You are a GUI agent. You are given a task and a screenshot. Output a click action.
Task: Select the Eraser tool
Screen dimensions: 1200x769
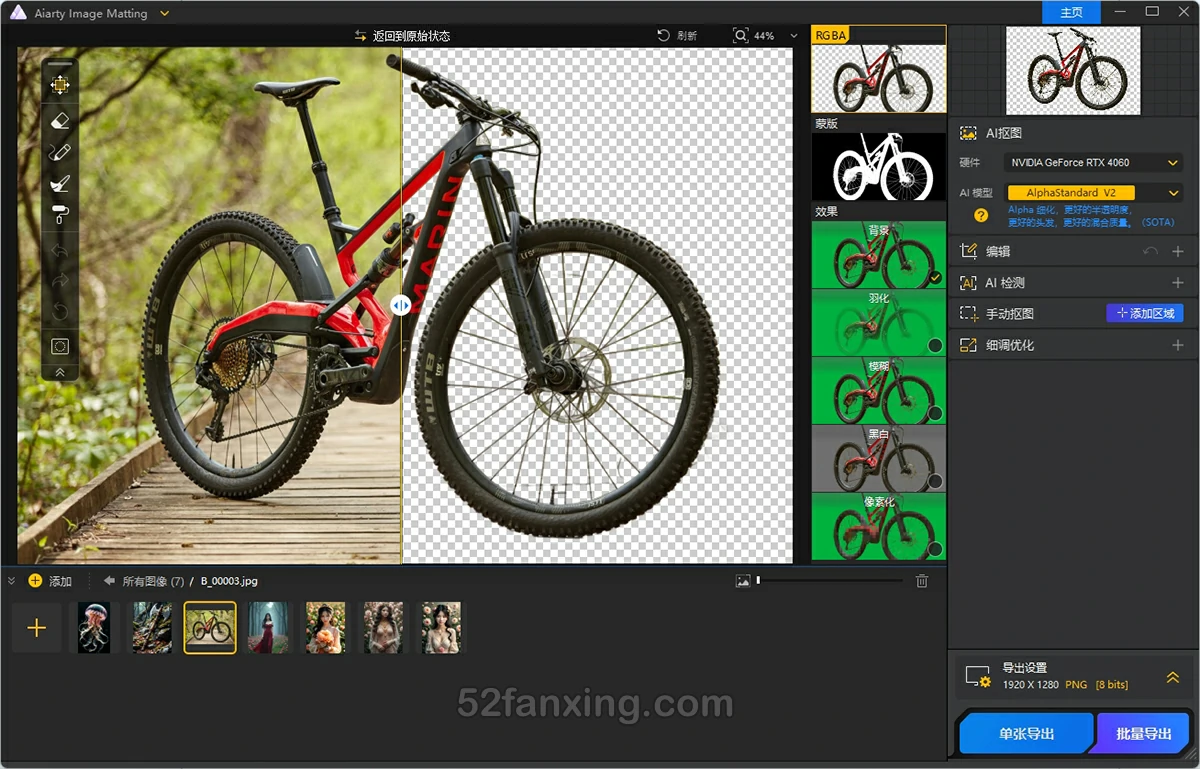[60, 120]
